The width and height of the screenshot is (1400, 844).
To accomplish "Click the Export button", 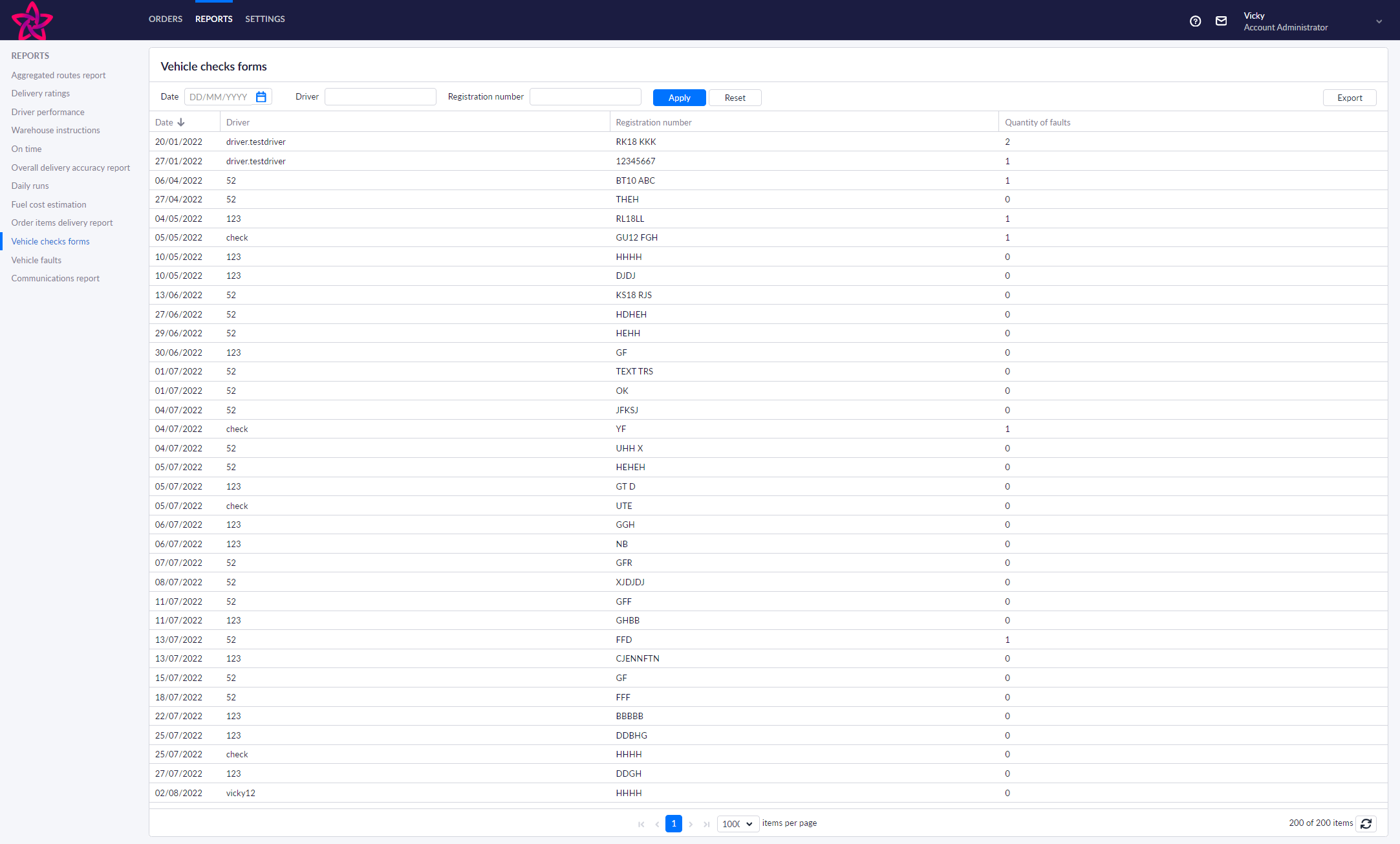I will pos(1350,98).
